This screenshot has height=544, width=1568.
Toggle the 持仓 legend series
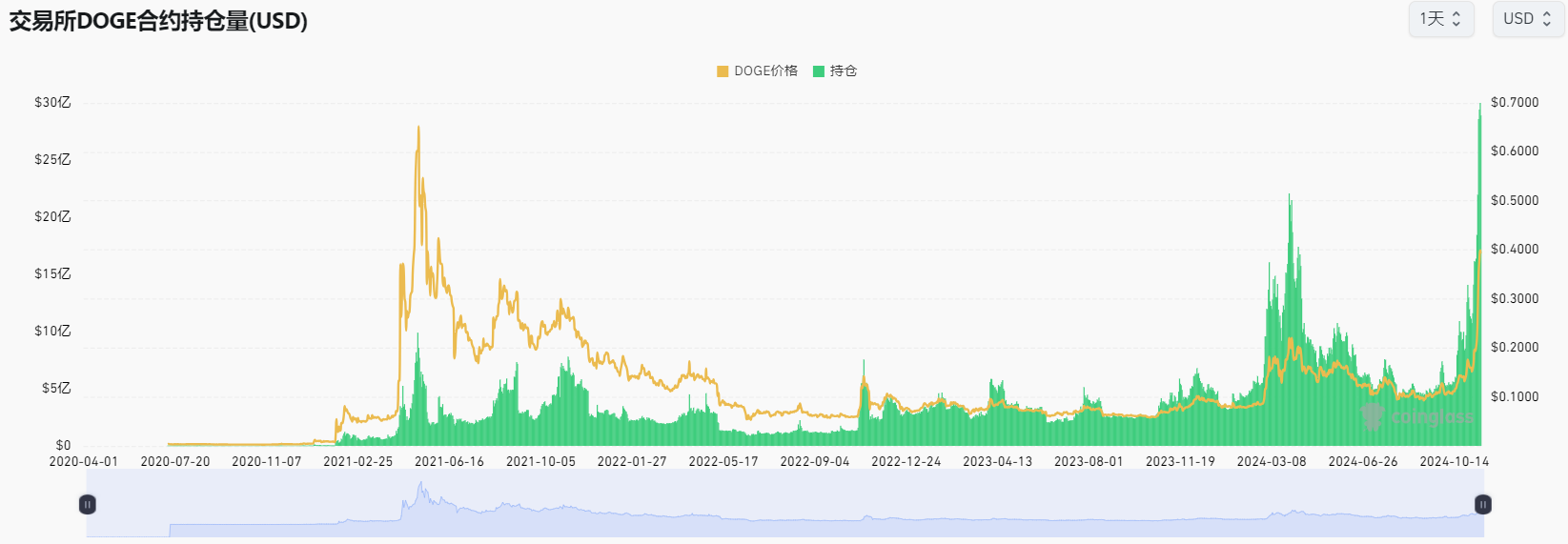835,71
